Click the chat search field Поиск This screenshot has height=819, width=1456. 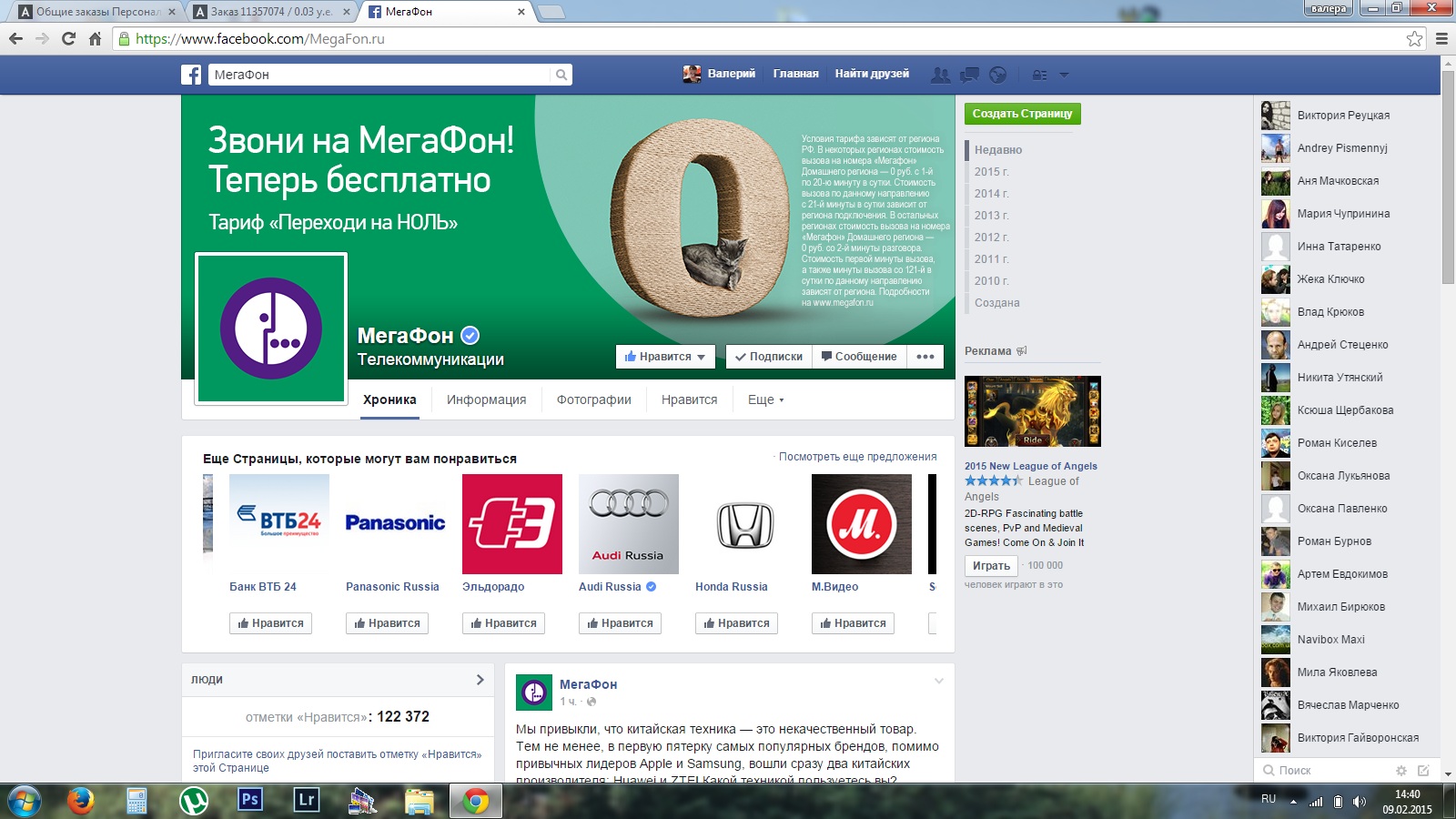point(1324,770)
